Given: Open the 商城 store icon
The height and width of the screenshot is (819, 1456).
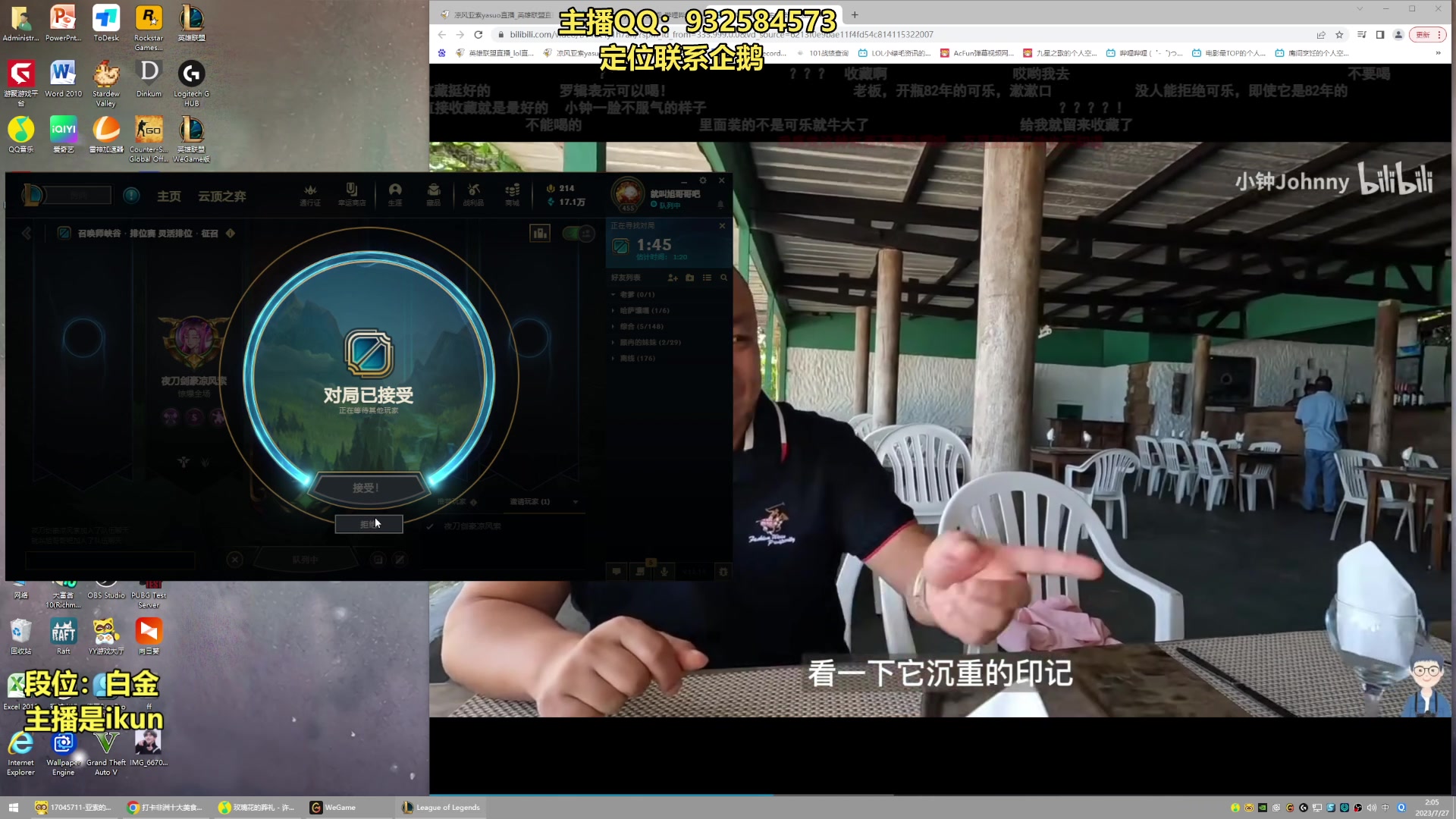Looking at the screenshot, I should [513, 194].
